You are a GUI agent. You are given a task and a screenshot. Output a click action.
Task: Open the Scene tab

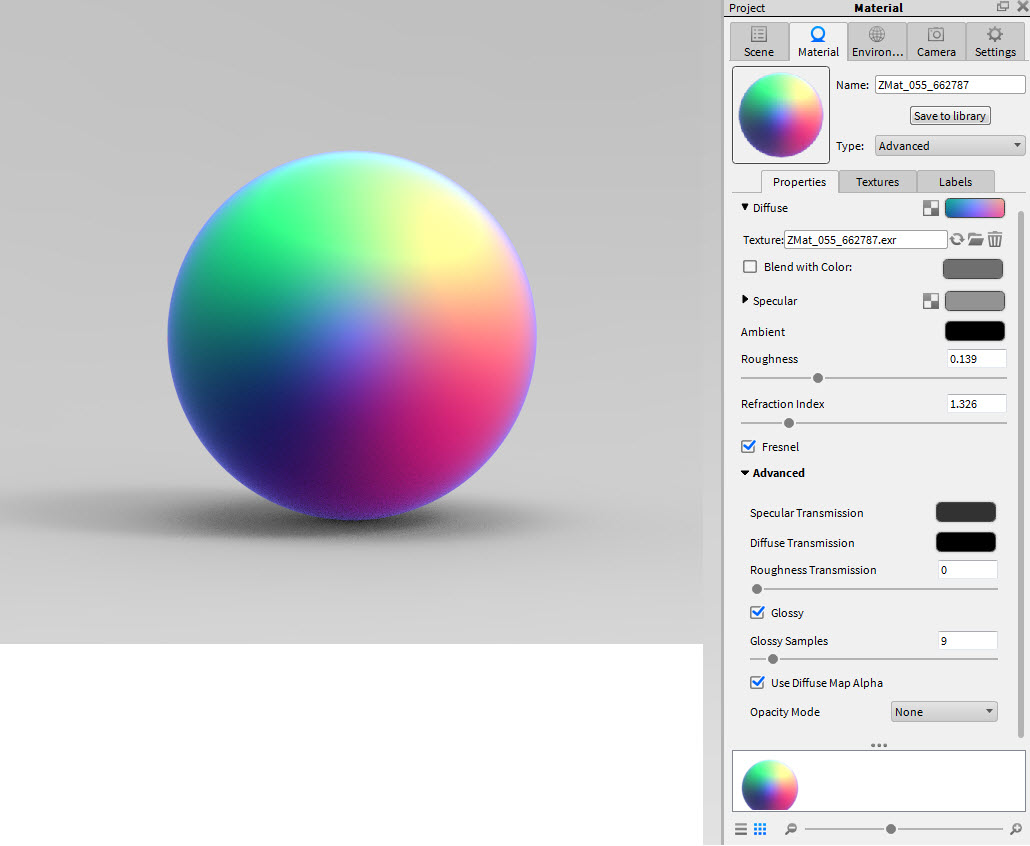tap(759, 42)
